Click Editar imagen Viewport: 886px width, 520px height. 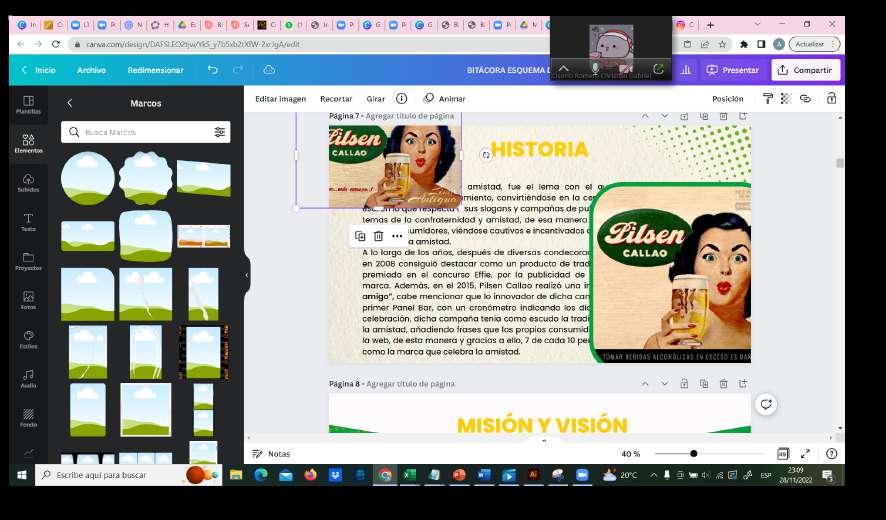click(280, 98)
